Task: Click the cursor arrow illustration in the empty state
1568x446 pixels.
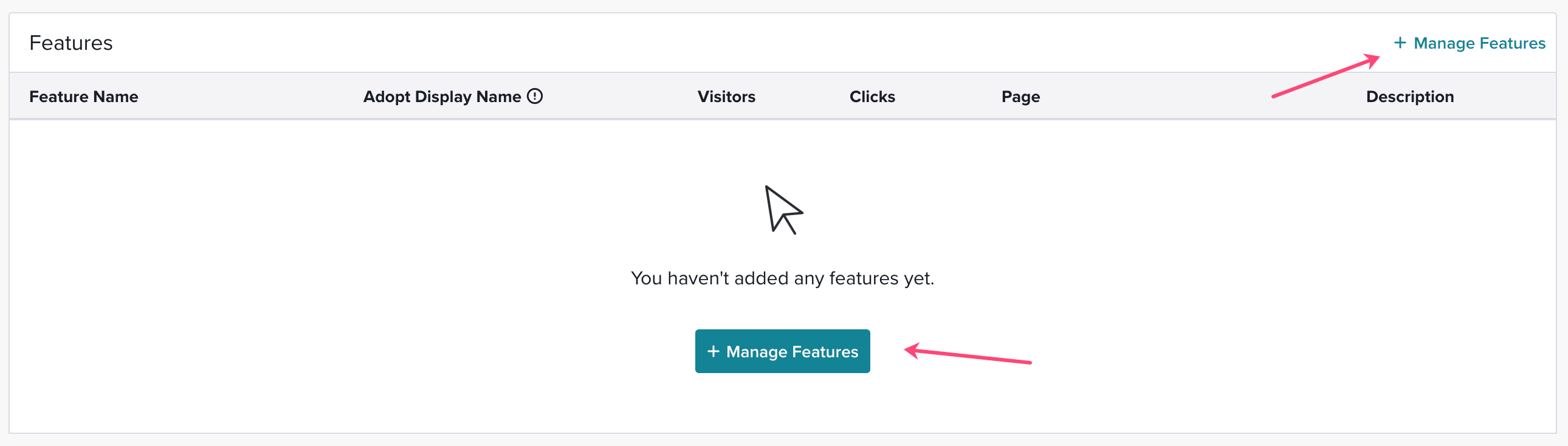Action: click(783, 210)
